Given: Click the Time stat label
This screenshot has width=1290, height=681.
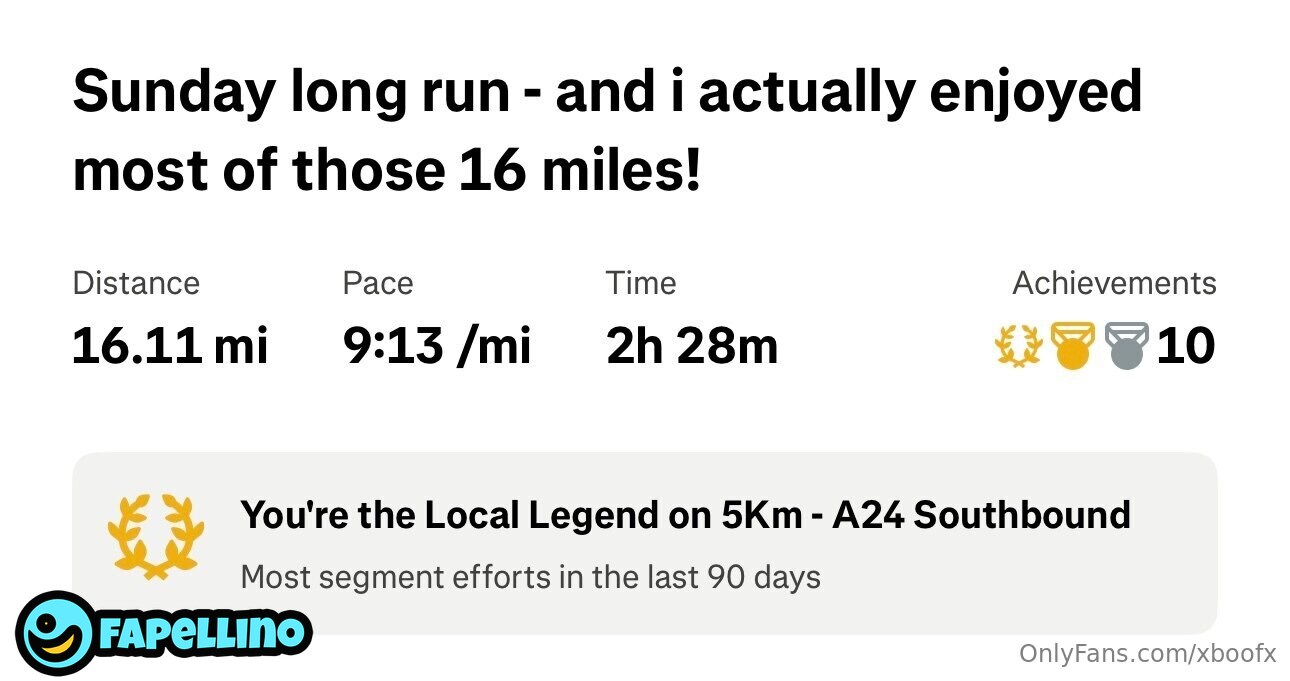Looking at the screenshot, I should point(640,283).
